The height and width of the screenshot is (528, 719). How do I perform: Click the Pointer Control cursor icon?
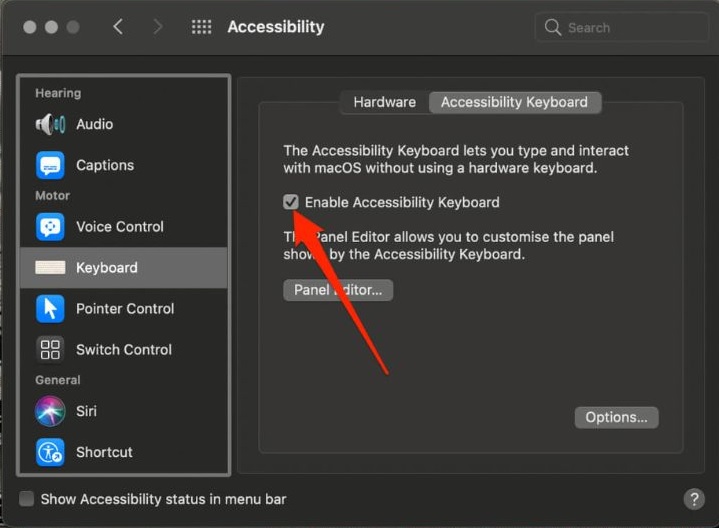[x=50, y=309]
